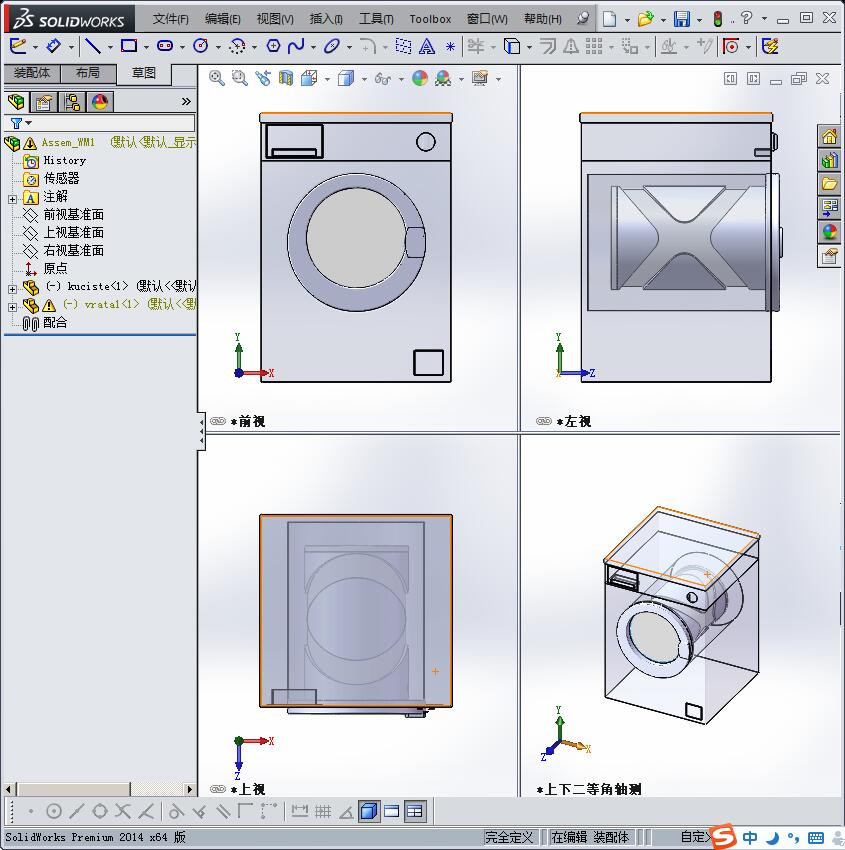Pick the Line sketch tool
The height and width of the screenshot is (850, 845).
tap(92, 47)
